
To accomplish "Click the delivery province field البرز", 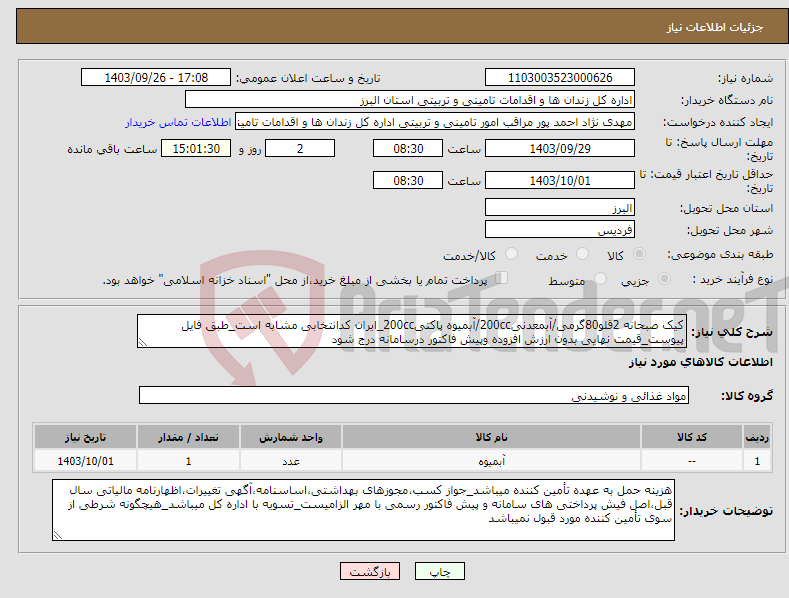I will tap(560, 207).
